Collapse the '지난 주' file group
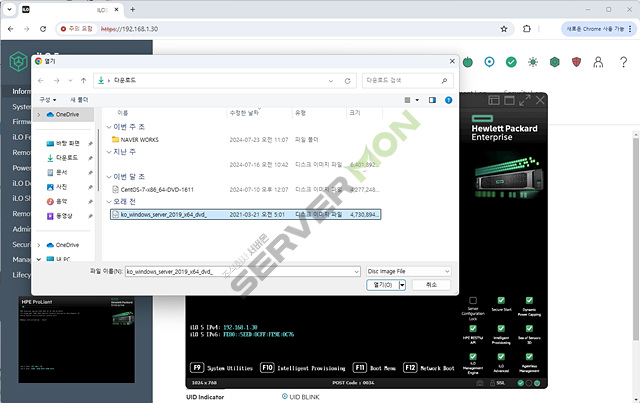The image size is (640, 403). tap(109, 152)
